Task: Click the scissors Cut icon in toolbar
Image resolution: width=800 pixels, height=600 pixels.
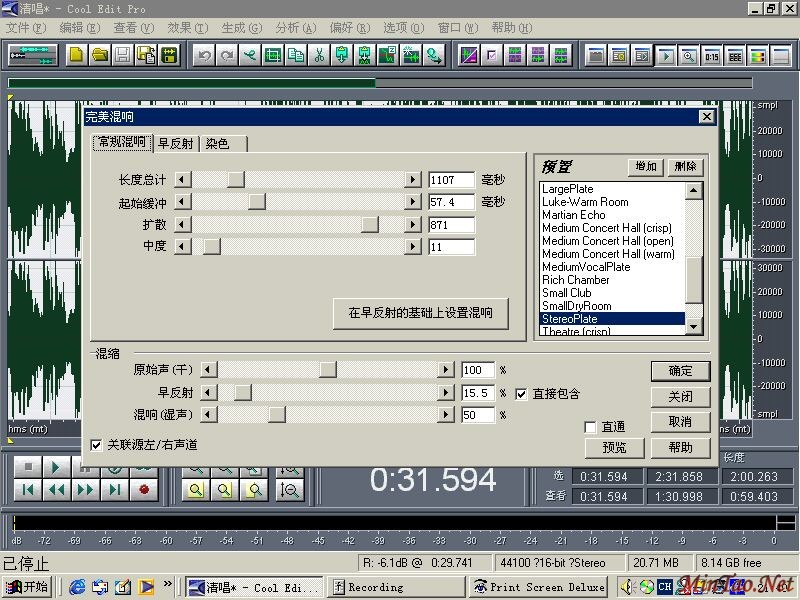Action: point(319,56)
